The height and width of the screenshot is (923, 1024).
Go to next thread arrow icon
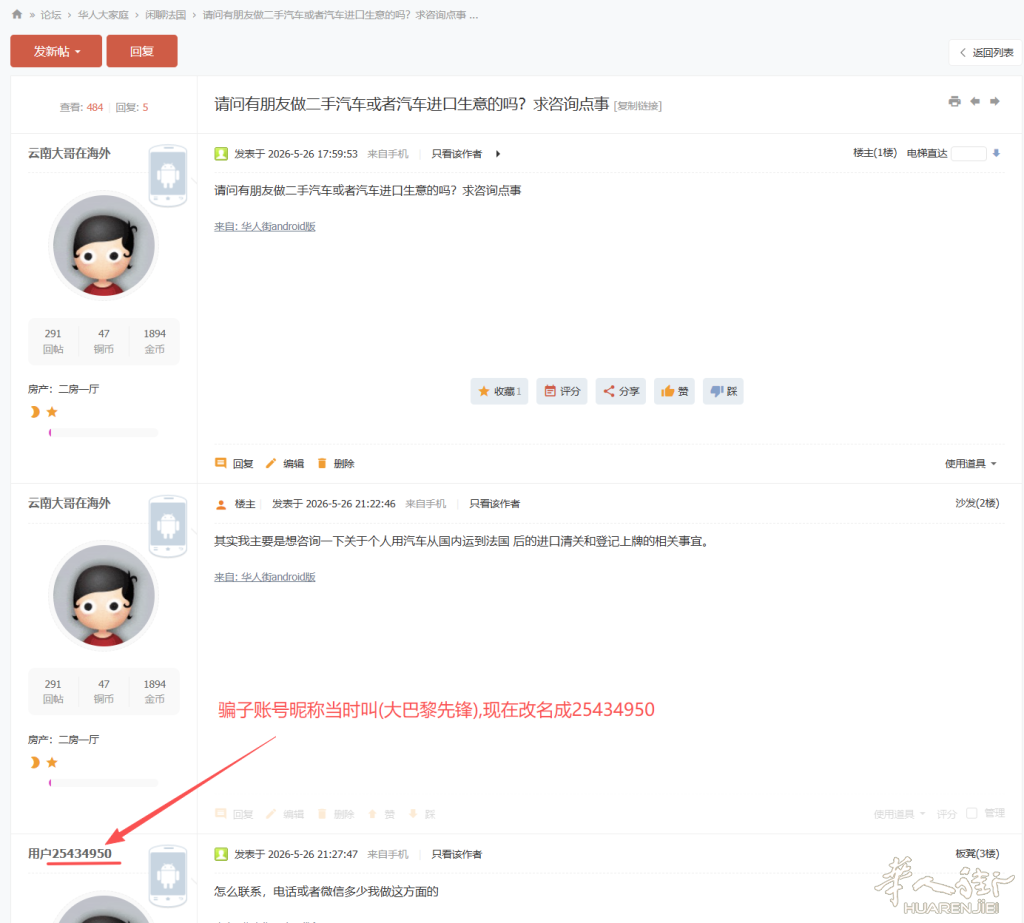(x=995, y=101)
